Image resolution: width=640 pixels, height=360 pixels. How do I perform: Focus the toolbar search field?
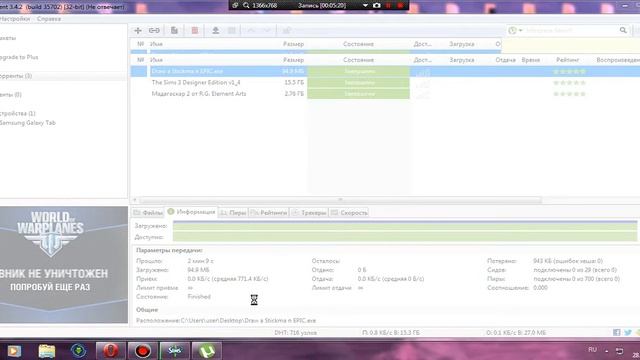[571, 30]
